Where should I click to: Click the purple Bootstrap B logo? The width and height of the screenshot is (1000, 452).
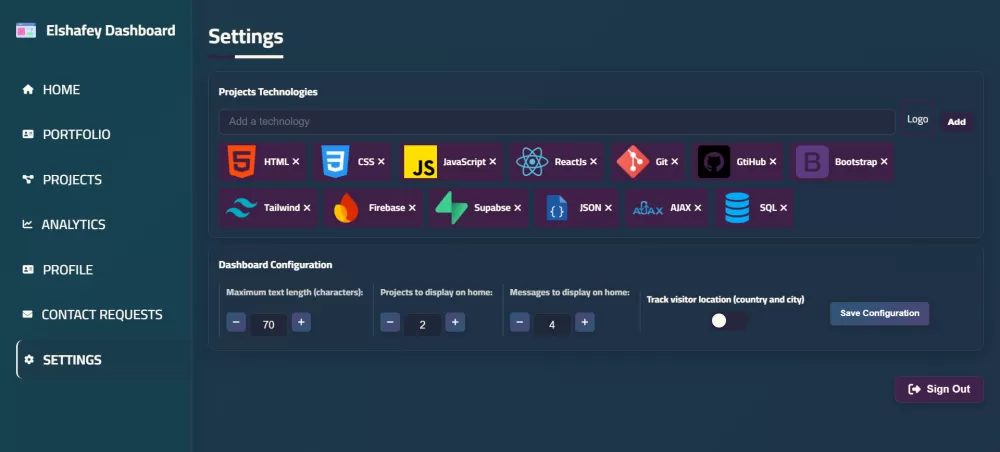coord(812,162)
